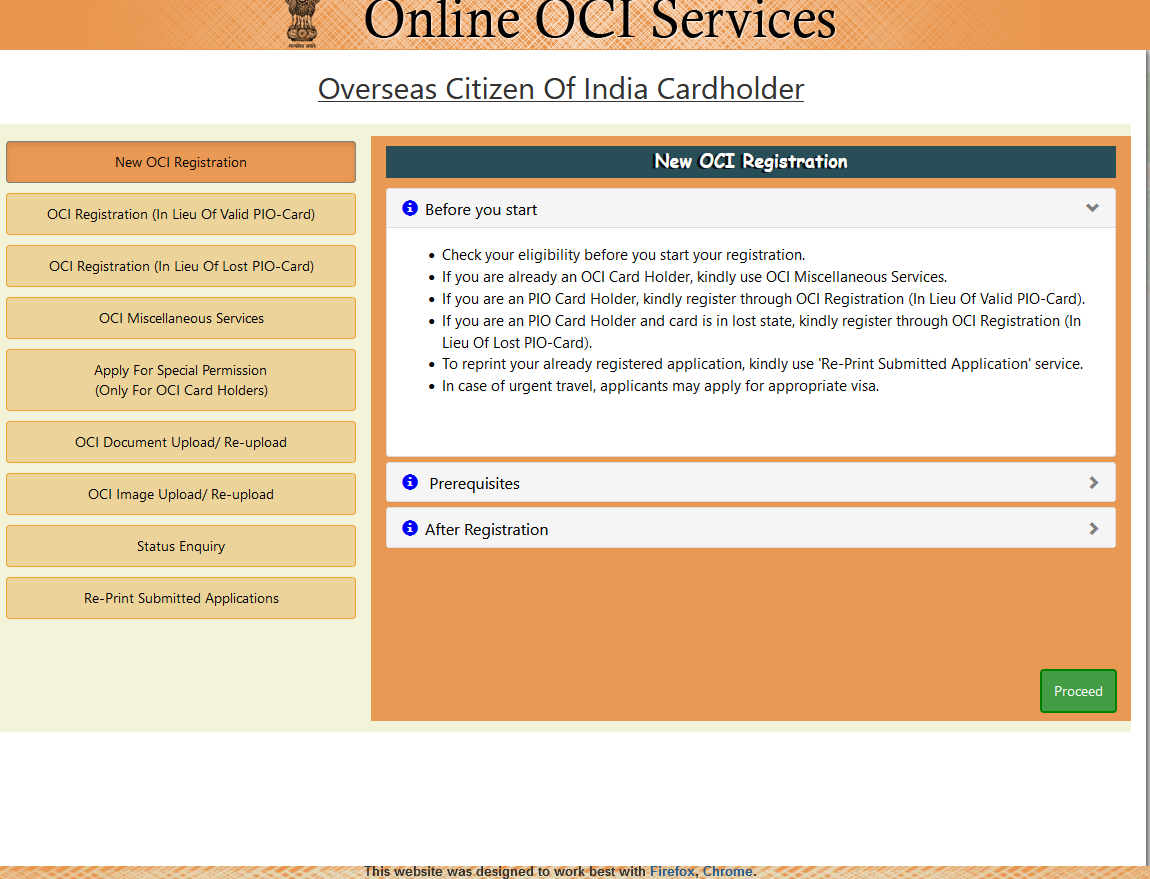The width and height of the screenshot is (1150, 879).
Task: Open the After Registration section header
Action: pos(750,528)
